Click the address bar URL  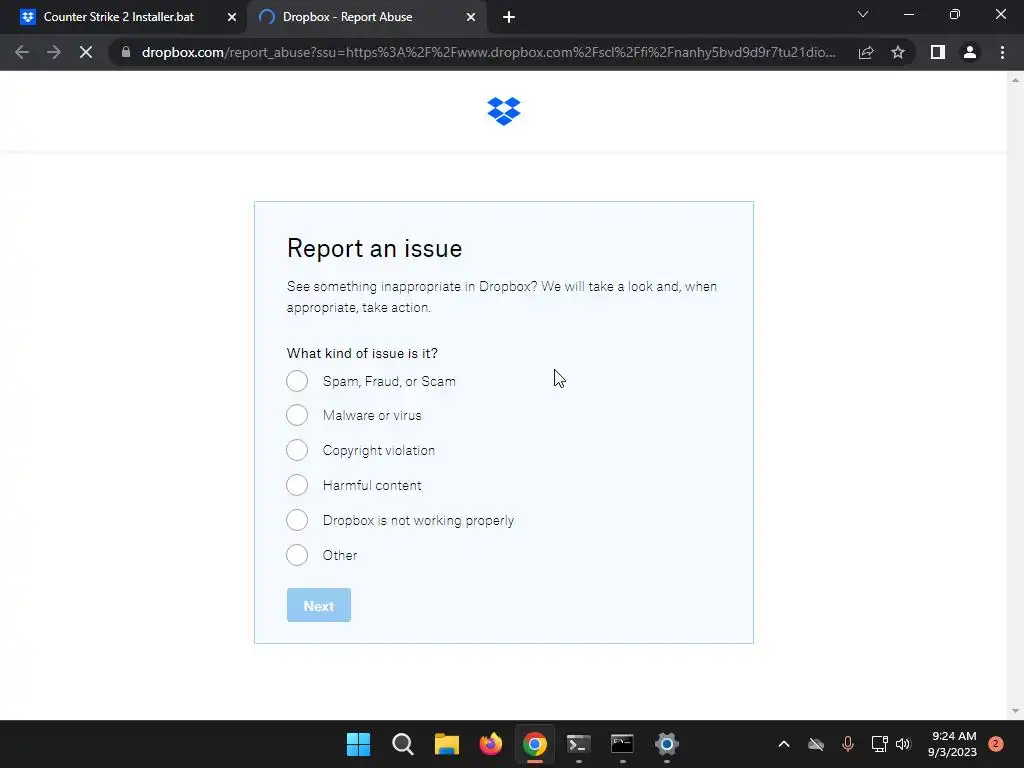point(488,52)
